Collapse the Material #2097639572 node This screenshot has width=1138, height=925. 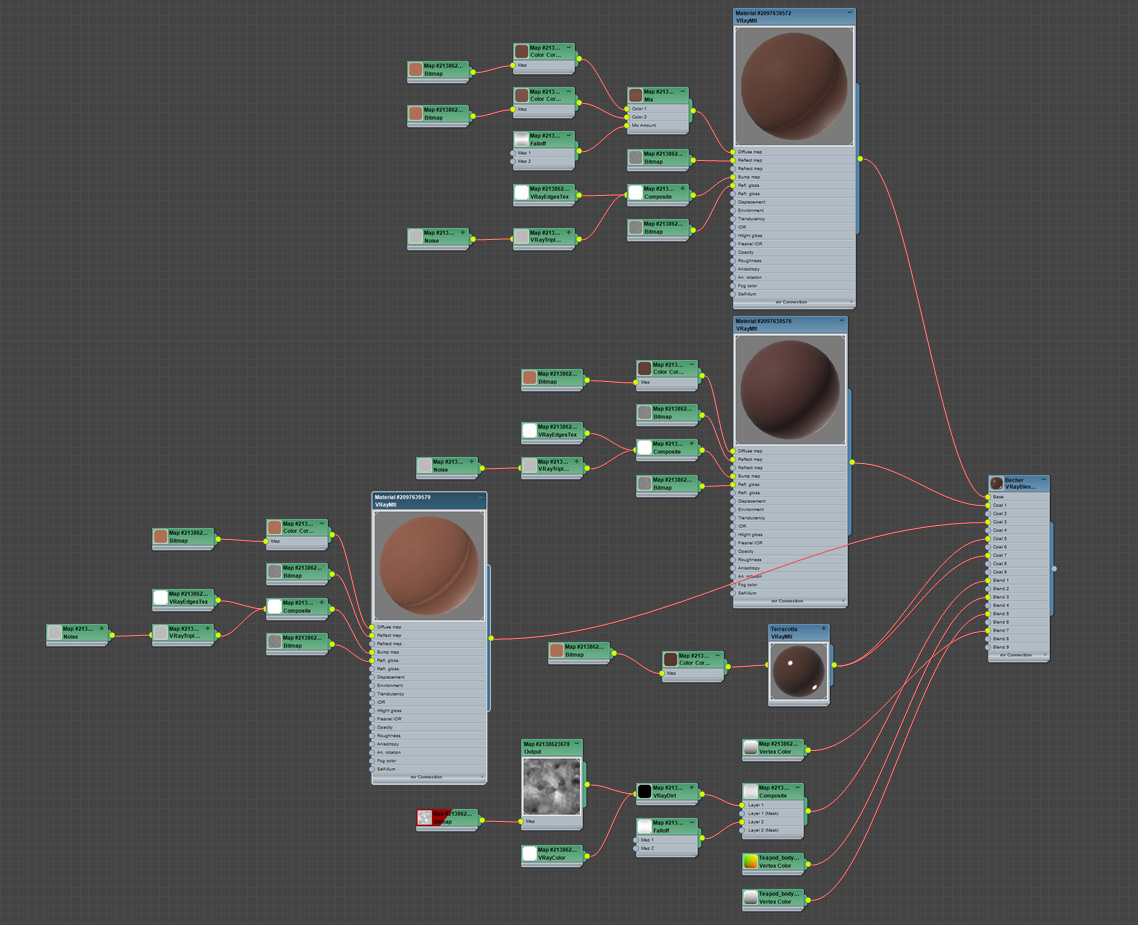point(849,12)
